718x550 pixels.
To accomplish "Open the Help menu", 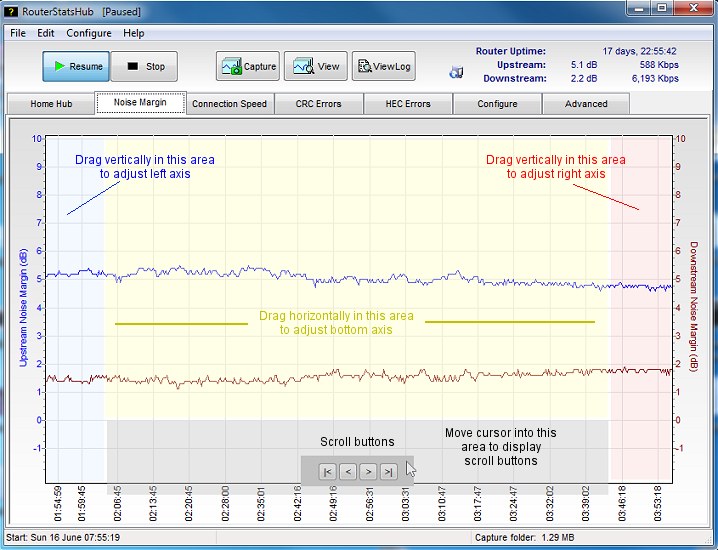I will 134,33.
